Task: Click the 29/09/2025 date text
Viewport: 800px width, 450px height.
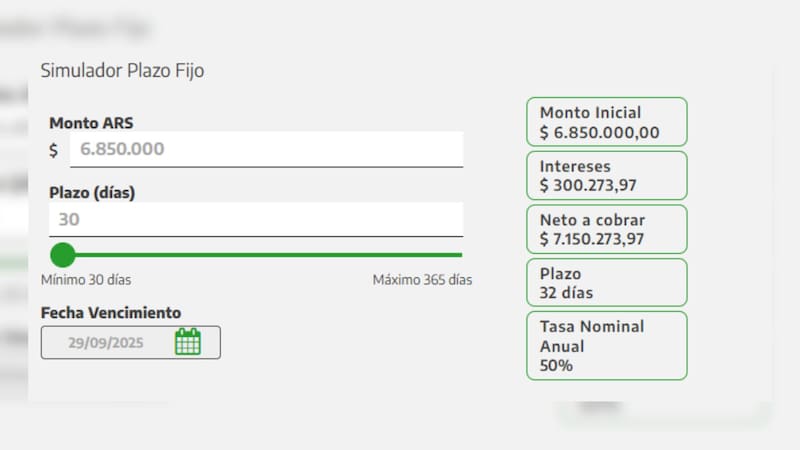Action: [x=106, y=342]
